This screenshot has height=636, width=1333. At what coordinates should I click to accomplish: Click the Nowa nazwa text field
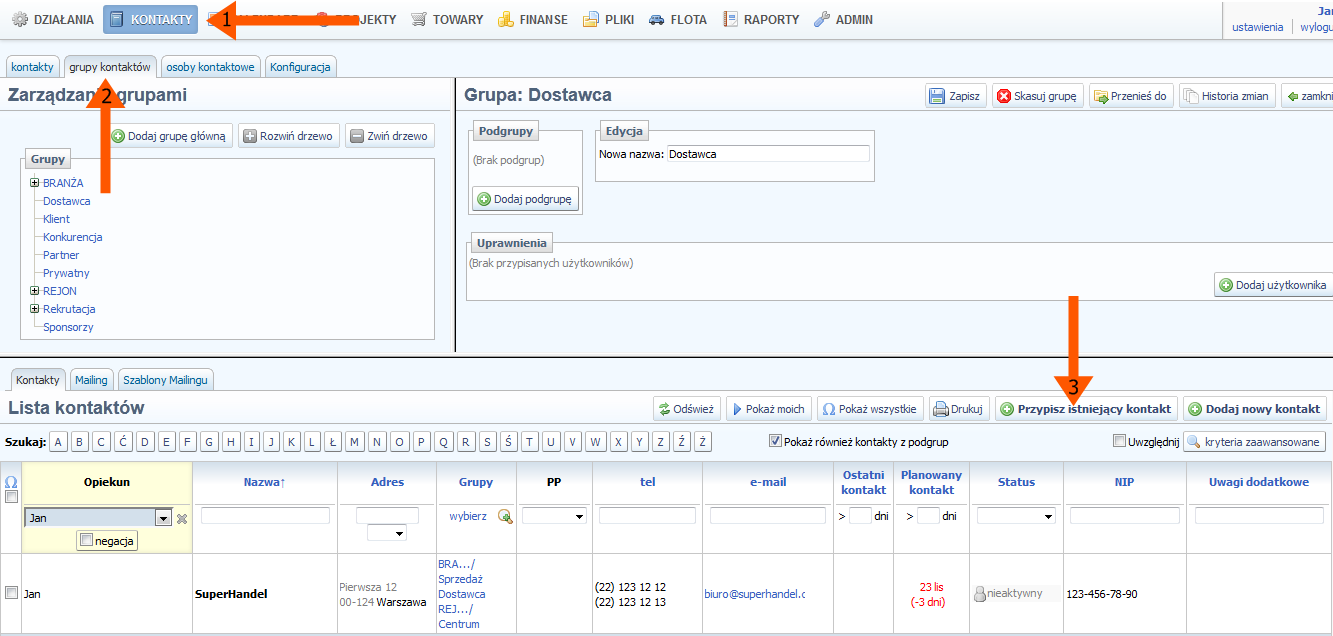point(767,154)
